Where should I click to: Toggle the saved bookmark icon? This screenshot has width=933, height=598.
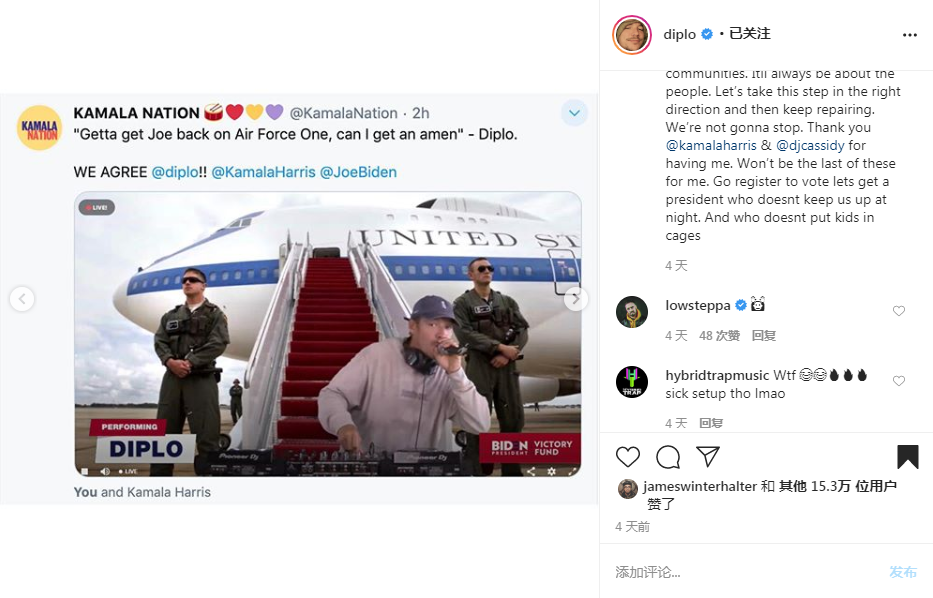tap(907, 456)
